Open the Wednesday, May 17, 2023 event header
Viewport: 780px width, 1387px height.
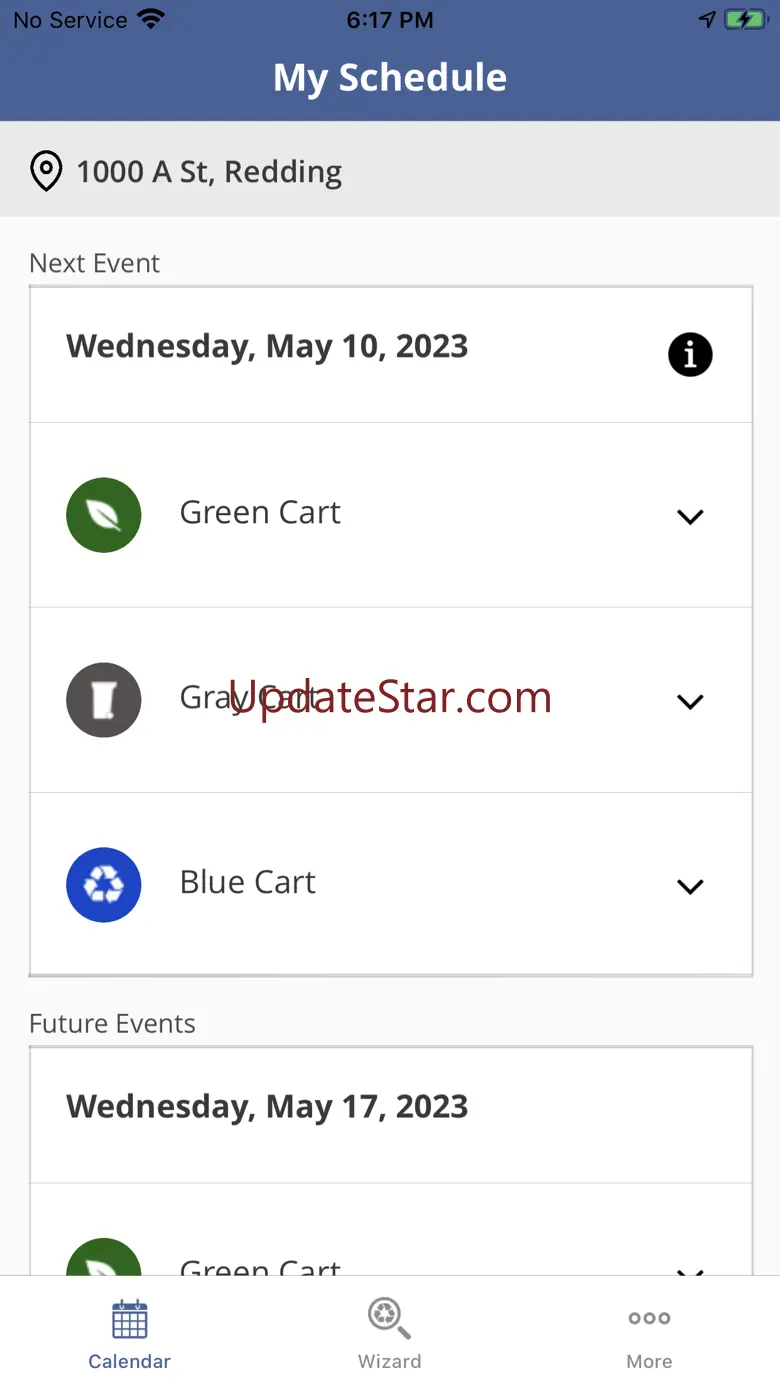point(267,1106)
